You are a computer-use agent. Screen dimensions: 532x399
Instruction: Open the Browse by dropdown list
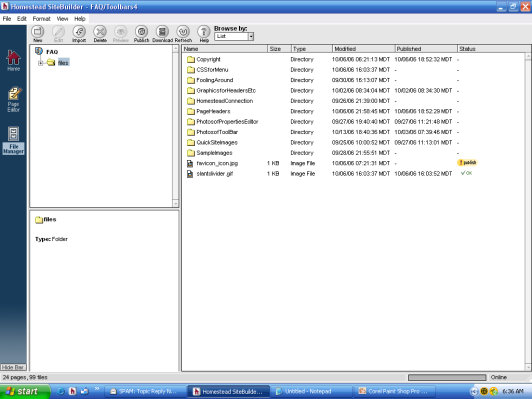[251, 36]
